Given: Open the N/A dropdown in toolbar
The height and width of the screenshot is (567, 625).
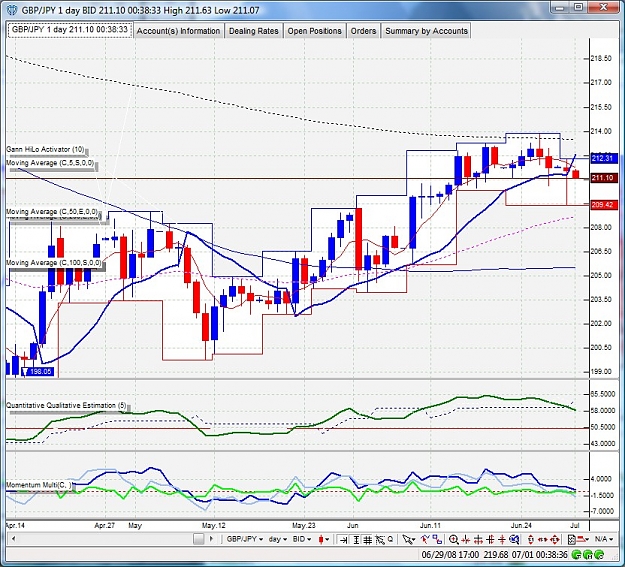Looking at the screenshot, I should coord(603,539).
